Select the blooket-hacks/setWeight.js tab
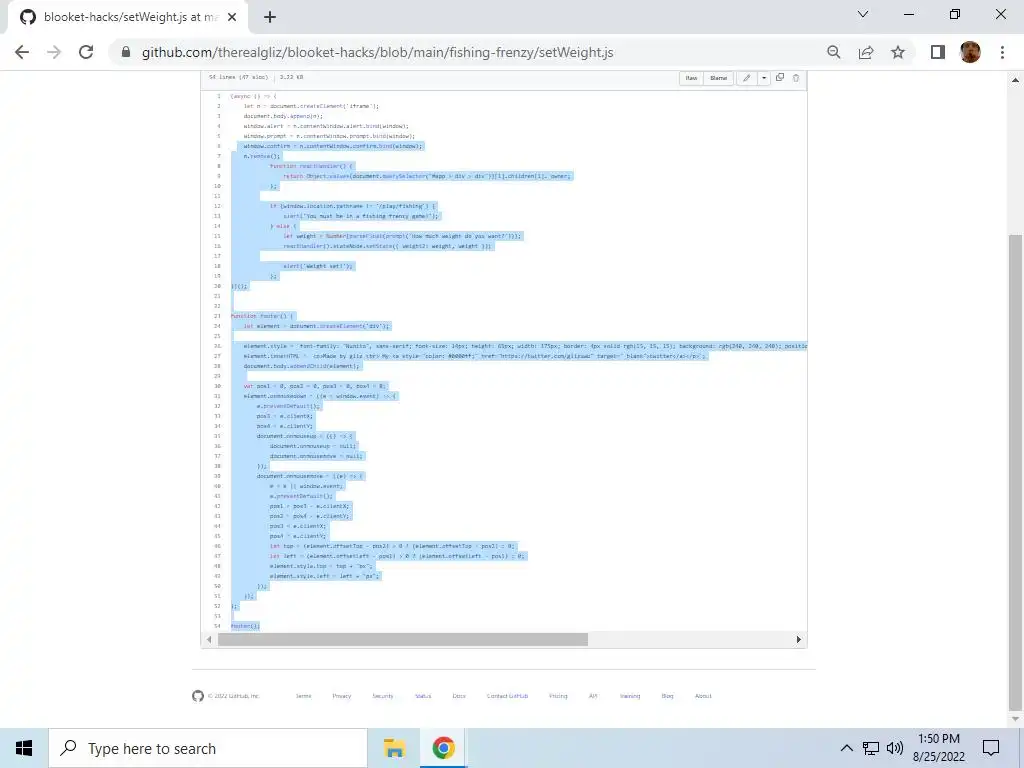1024x768 pixels. click(128, 17)
